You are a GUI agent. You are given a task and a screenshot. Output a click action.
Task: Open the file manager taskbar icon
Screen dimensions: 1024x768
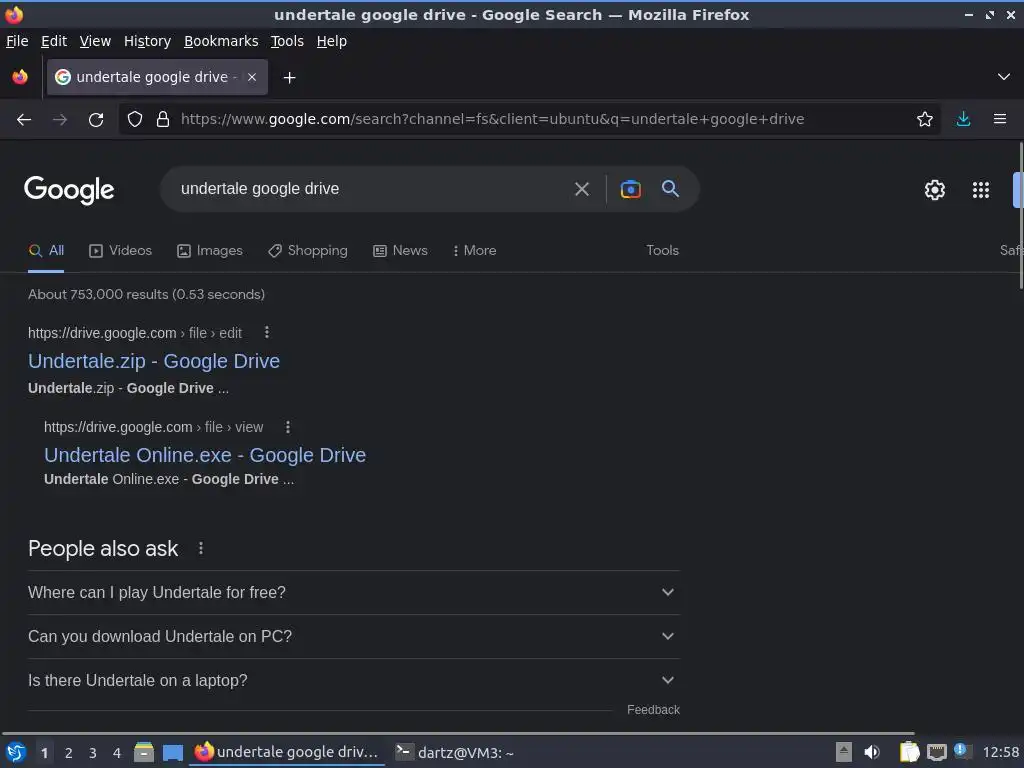144,753
